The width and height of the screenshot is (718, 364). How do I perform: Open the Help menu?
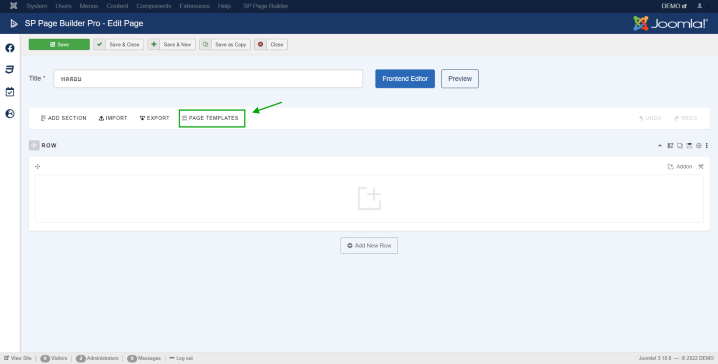(224, 6)
